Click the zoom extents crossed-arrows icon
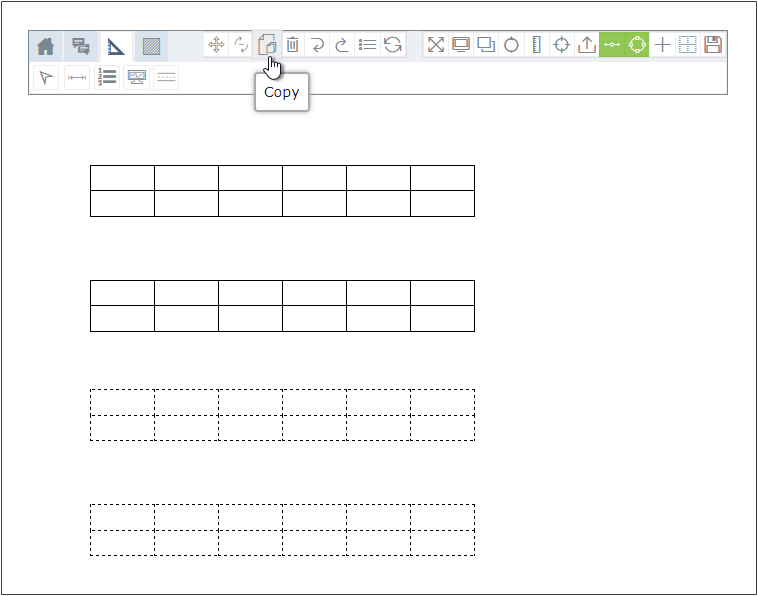This screenshot has width=758, height=596. (x=436, y=45)
